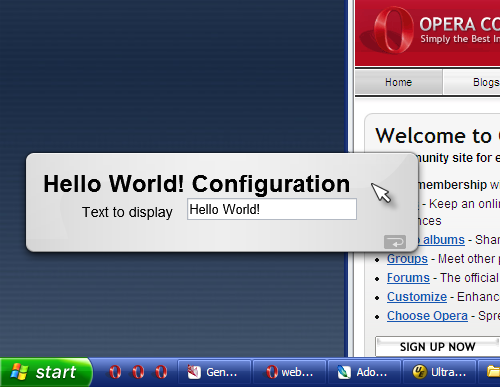Click the "Welcome to" heading text
Viewport: 500px width, 387px height.
coord(433,136)
